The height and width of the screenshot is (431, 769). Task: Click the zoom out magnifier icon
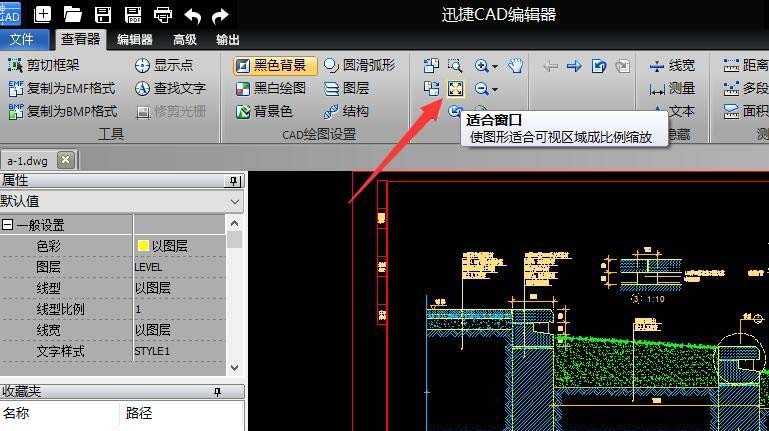pos(482,89)
